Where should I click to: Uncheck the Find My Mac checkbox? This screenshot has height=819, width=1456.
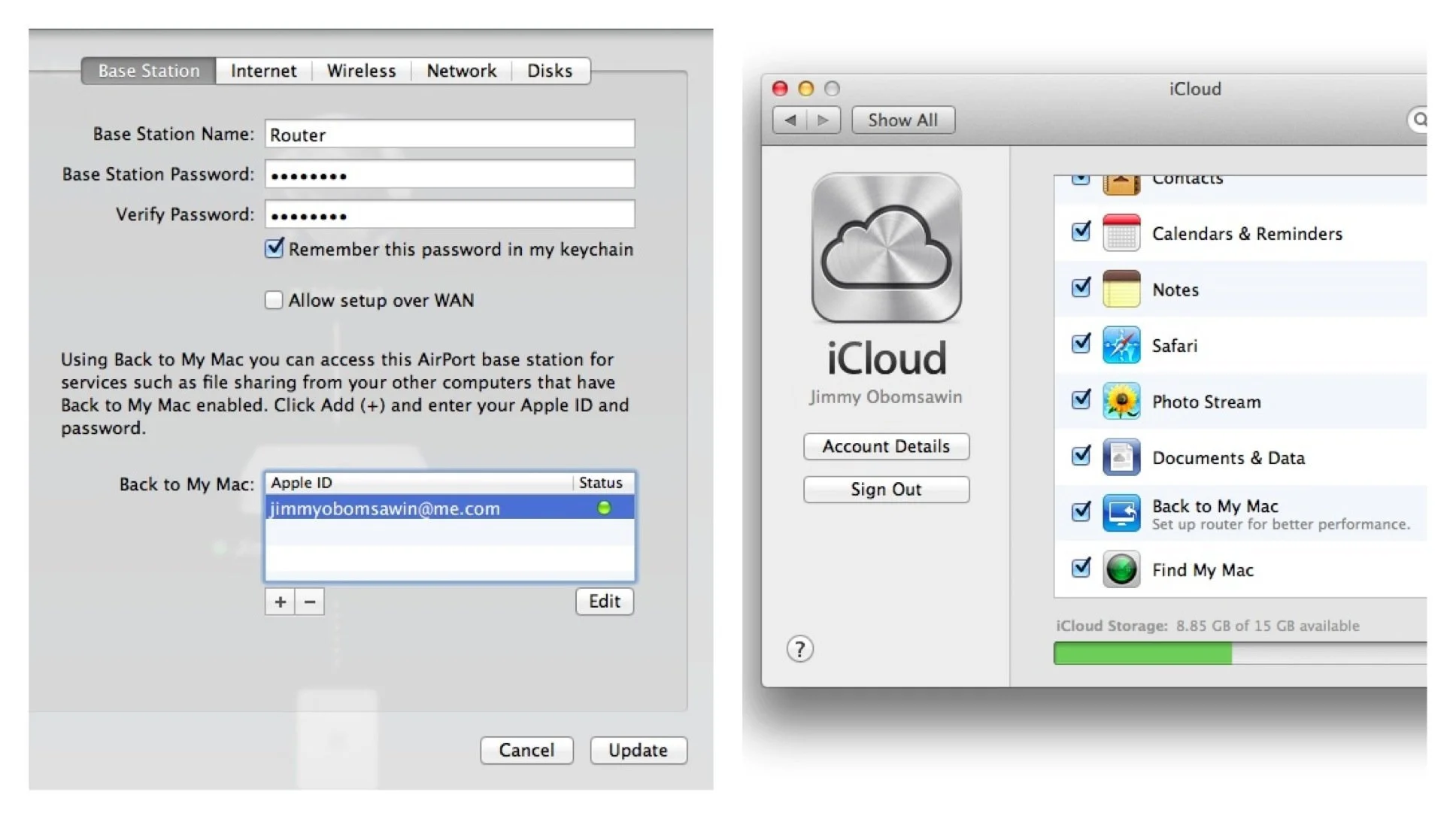[x=1081, y=568]
